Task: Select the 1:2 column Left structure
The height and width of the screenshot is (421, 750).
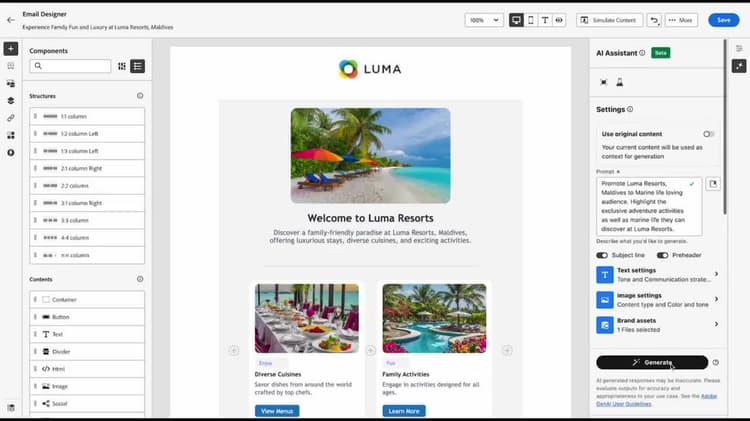Action: click(87, 133)
